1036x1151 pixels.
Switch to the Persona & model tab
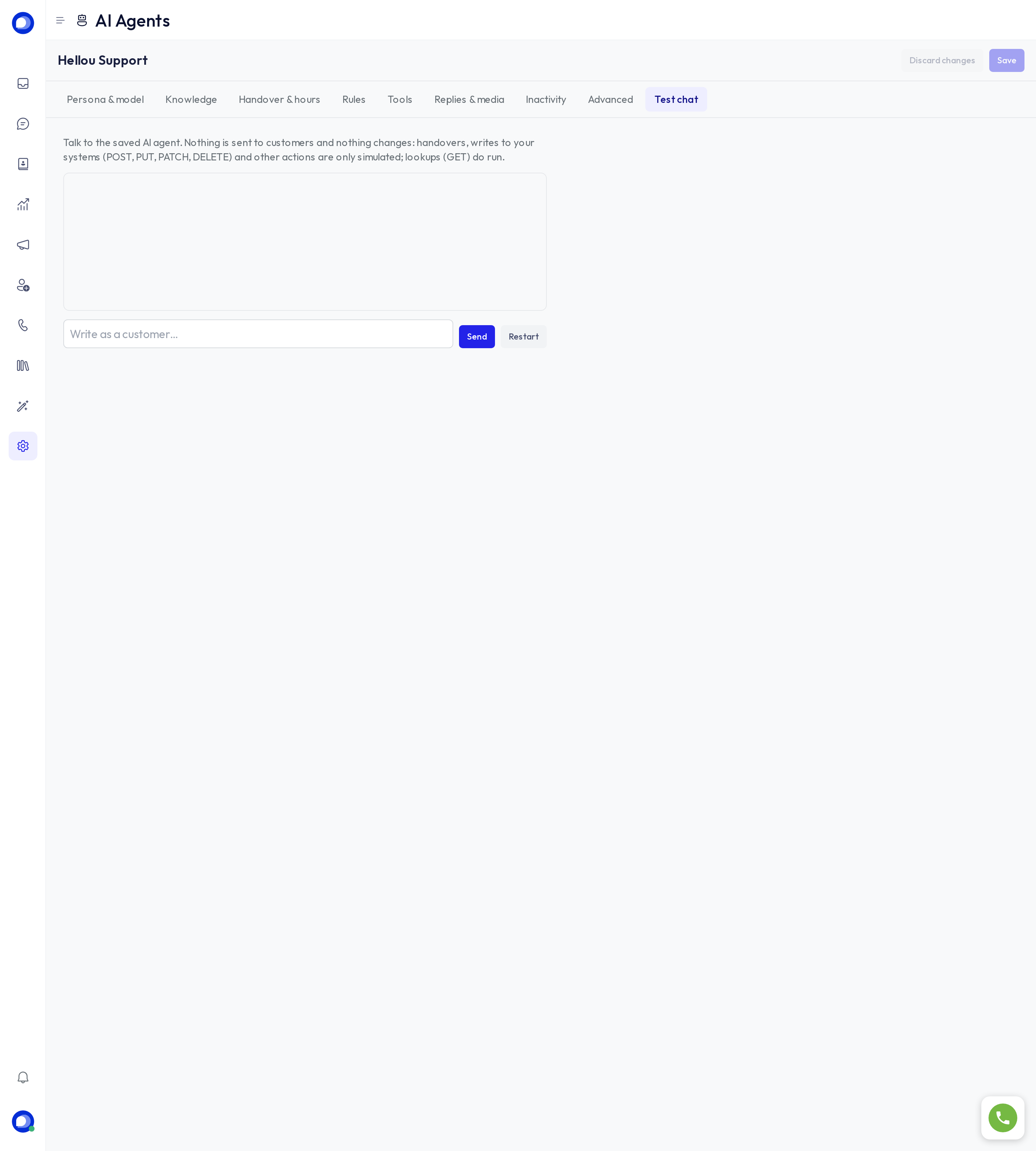105,100
